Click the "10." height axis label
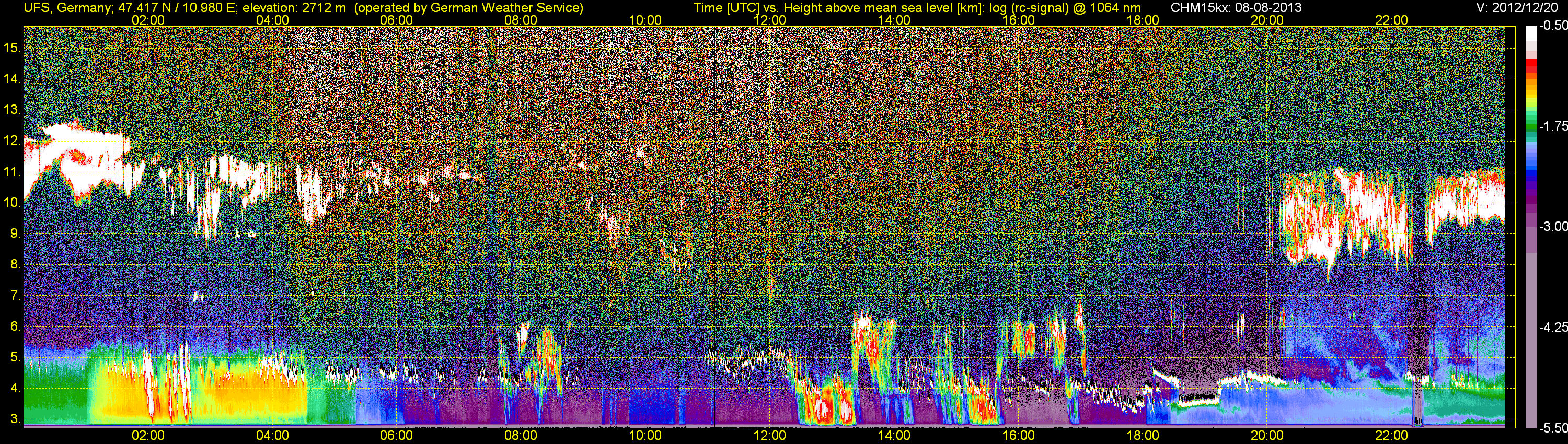This screenshot has height=444, width=1568. click(x=11, y=203)
